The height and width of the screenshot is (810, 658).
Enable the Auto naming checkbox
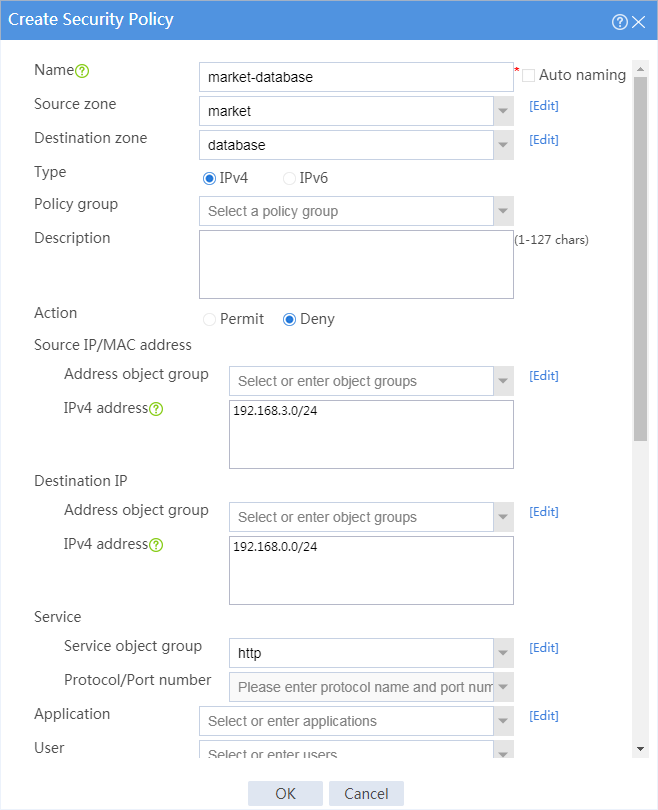coord(528,75)
